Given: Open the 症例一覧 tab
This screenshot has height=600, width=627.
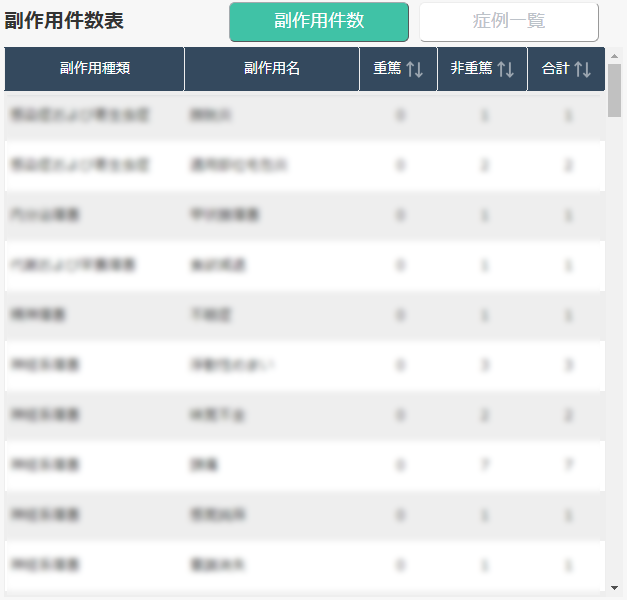Looking at the screenshot, I should (508, 22).
